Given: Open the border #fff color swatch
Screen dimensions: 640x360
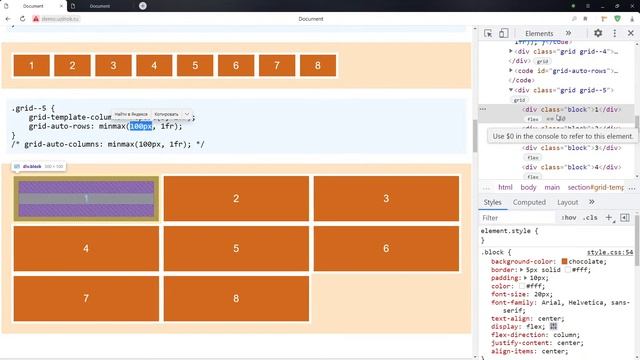Looking at the screenshot, I should point(568,270).
